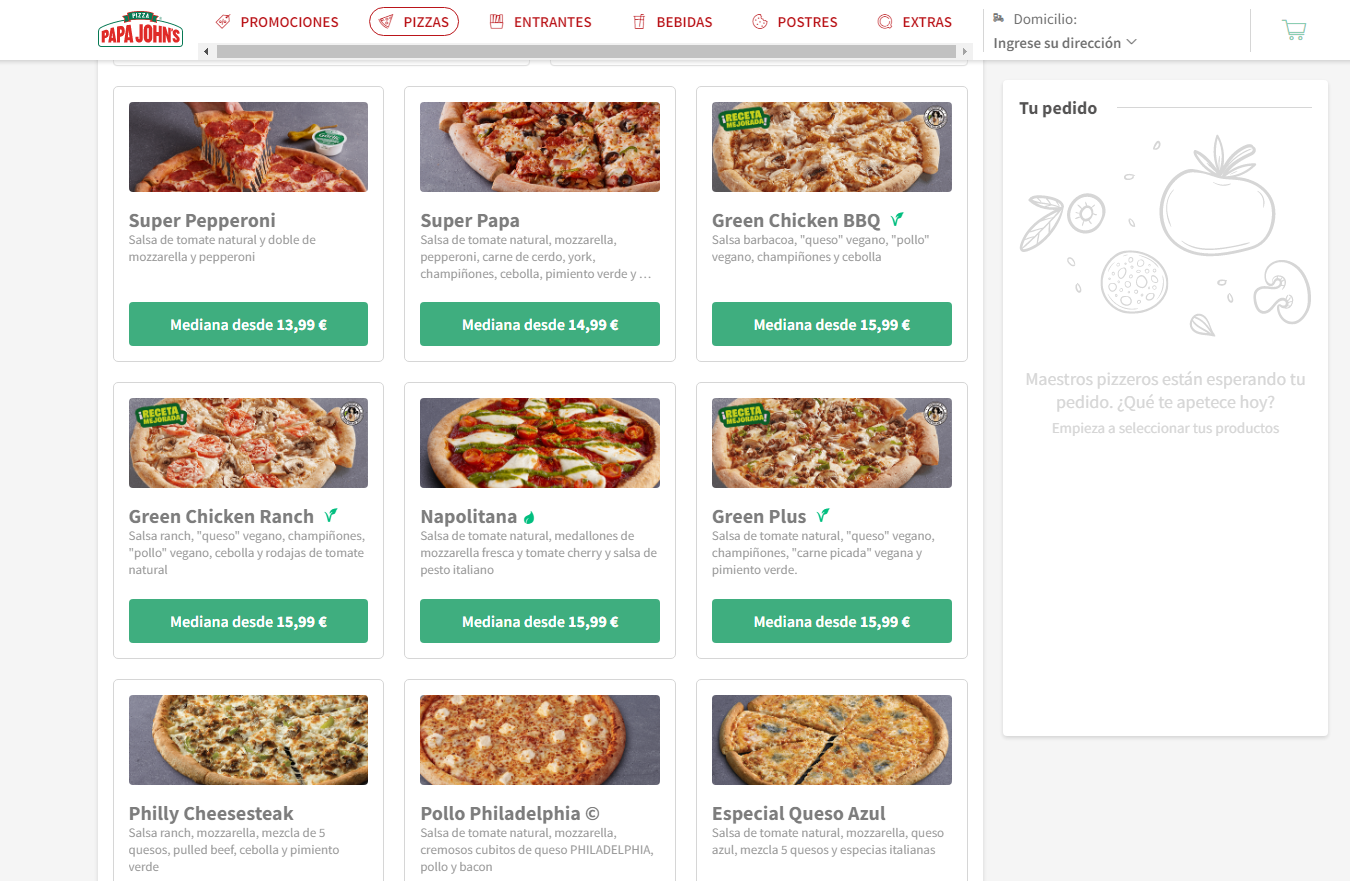Click the Super Papa title

[470, 220]
